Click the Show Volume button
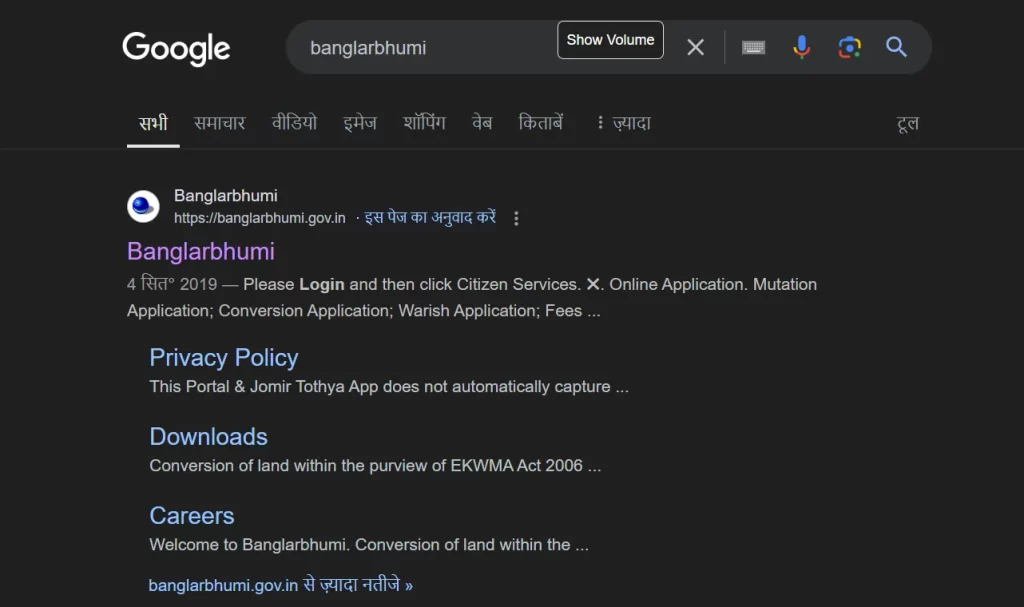Screen dimensions: 1024x607 610,40
